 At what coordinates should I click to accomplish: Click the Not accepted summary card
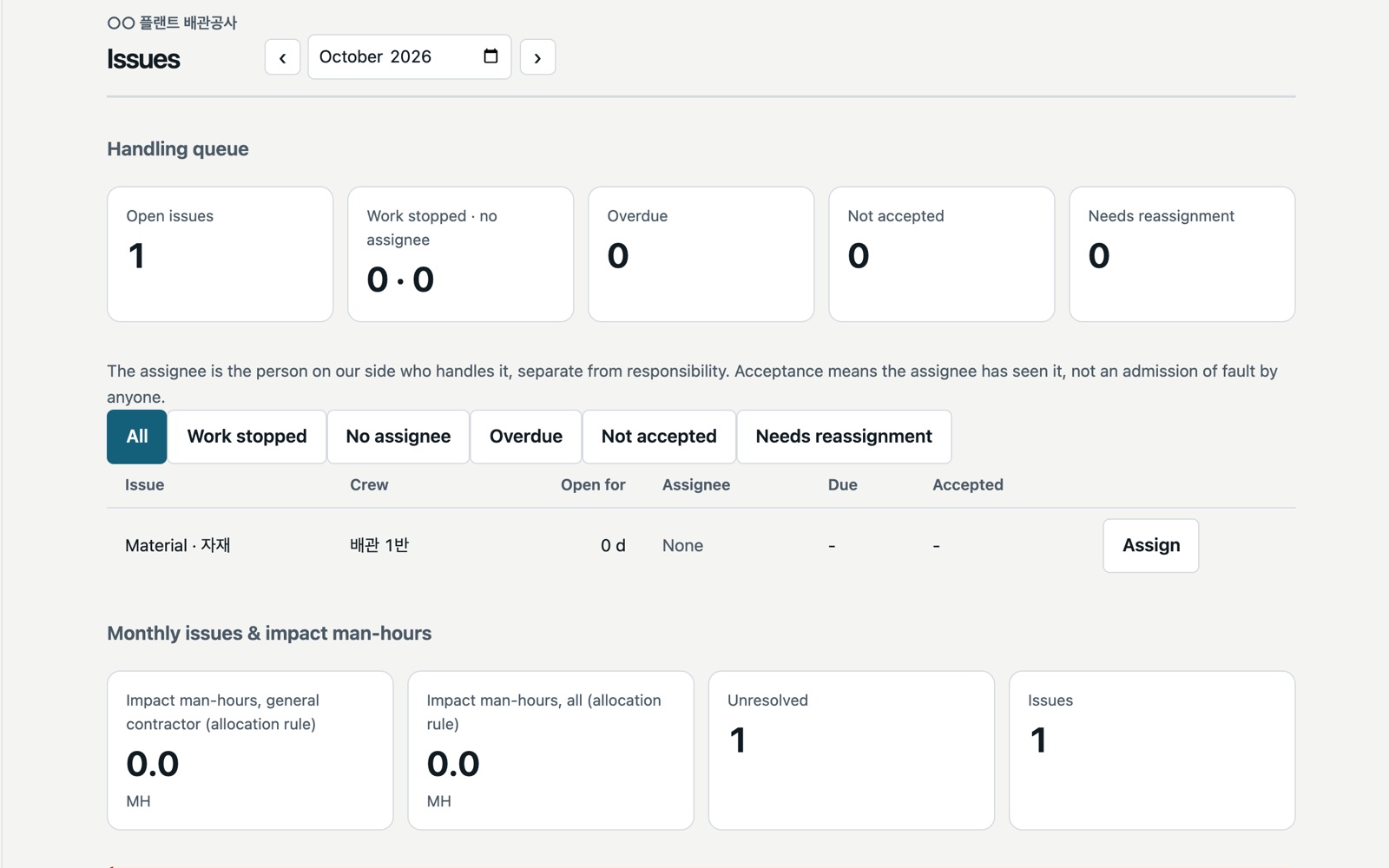(942, 254)
